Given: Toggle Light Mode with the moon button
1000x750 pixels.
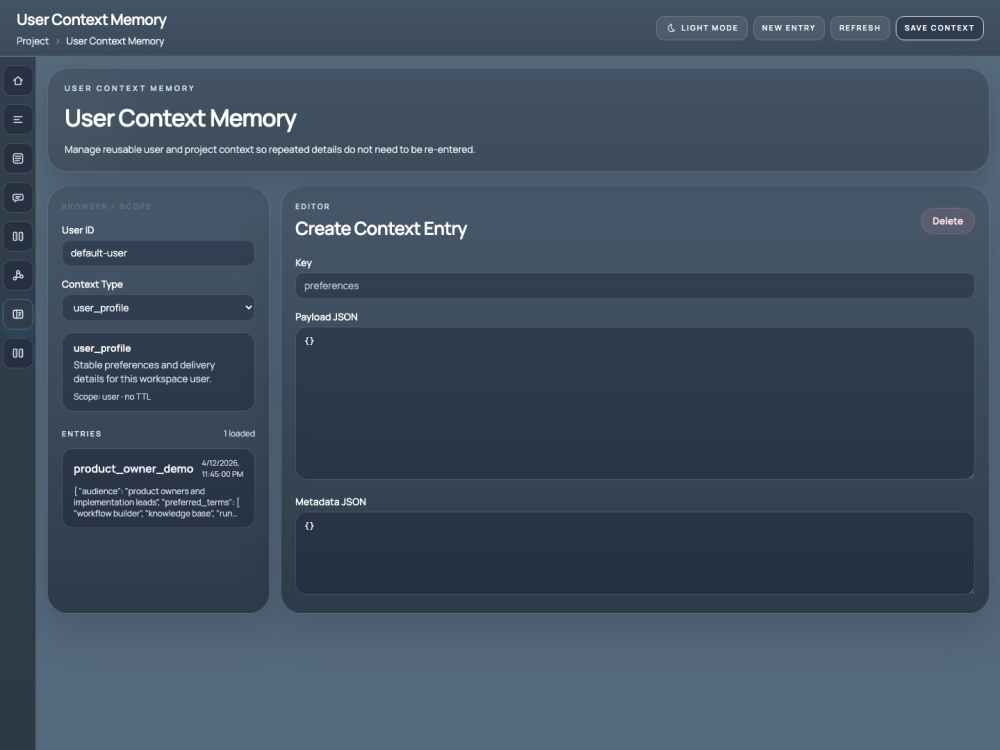Looking at the screenshot, I should pos(702,28).
